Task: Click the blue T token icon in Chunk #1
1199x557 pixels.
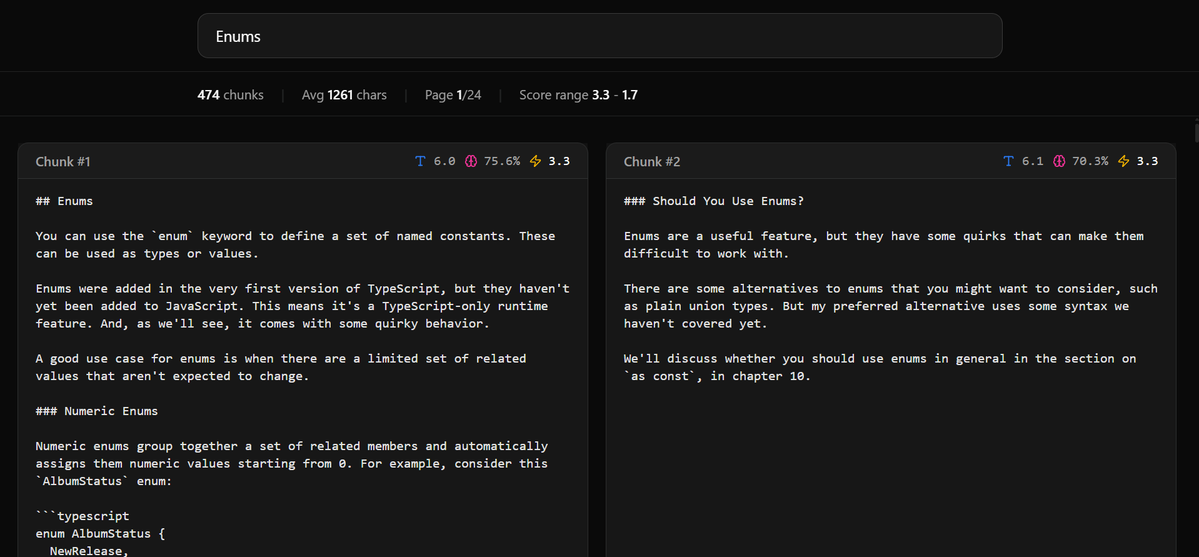Action: pos(420,161)
